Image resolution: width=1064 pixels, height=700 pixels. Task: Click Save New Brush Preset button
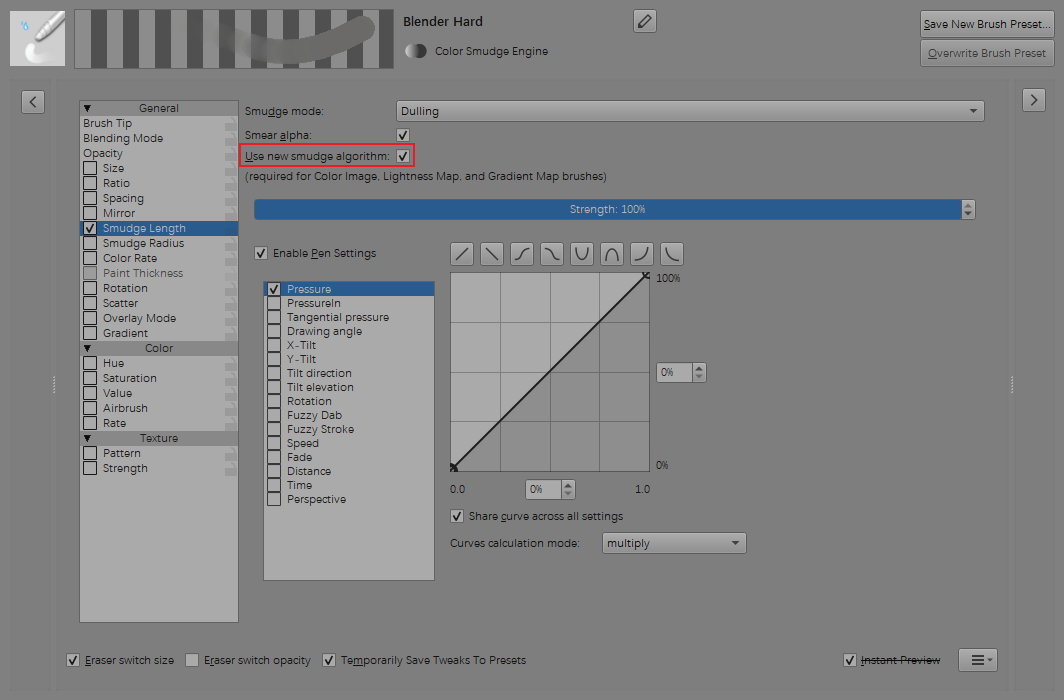987,24
